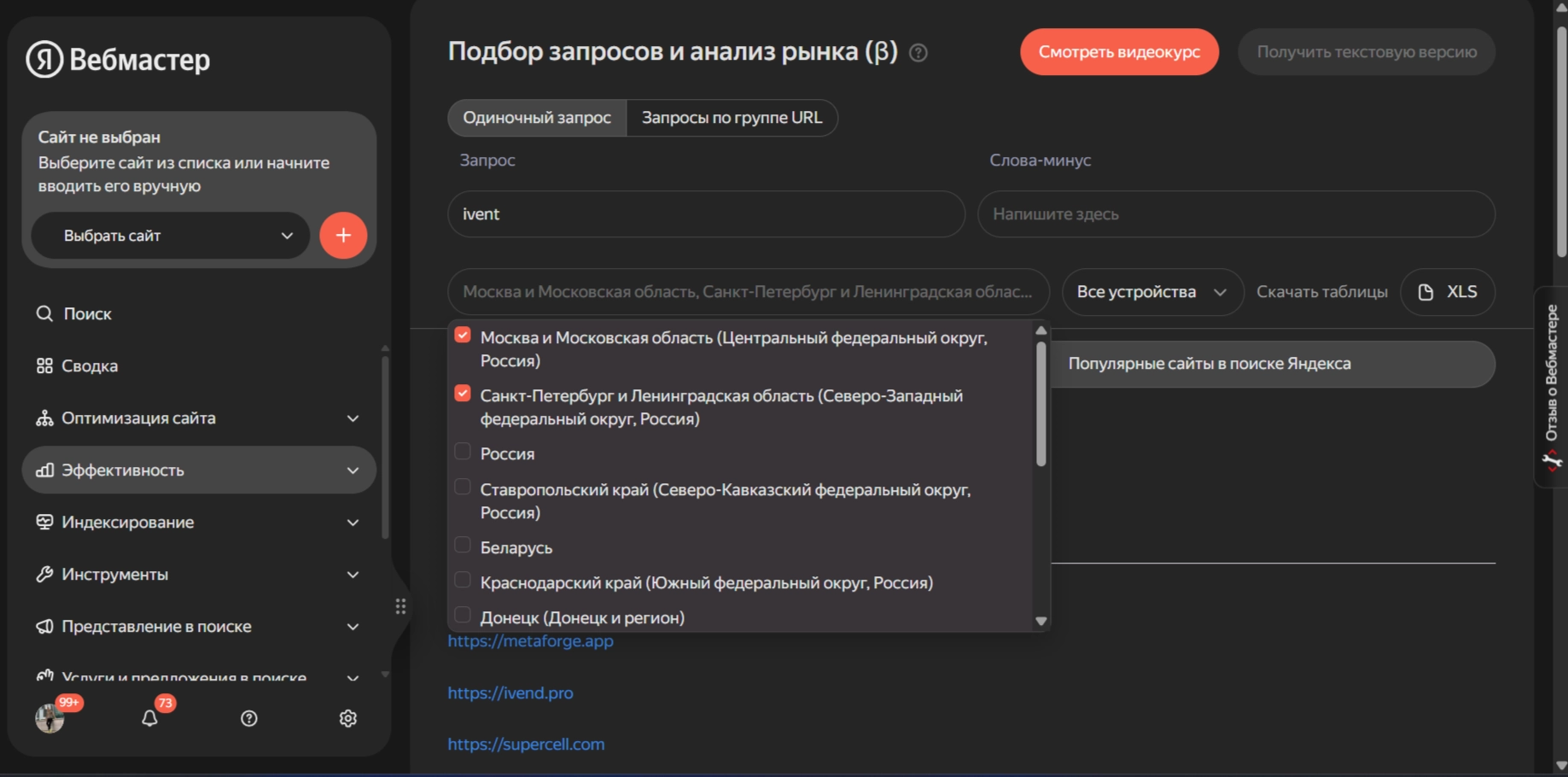Open the https://ivend.pro link
The width and height of the screenshot is (1568, 777).
510,692
